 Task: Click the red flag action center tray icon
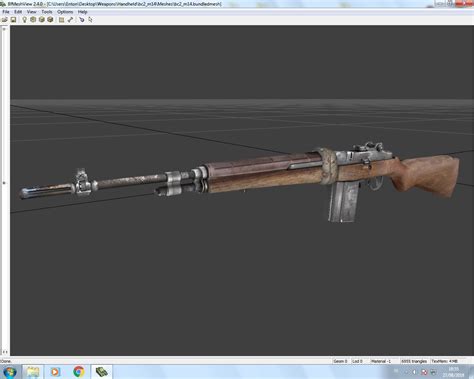424,372
